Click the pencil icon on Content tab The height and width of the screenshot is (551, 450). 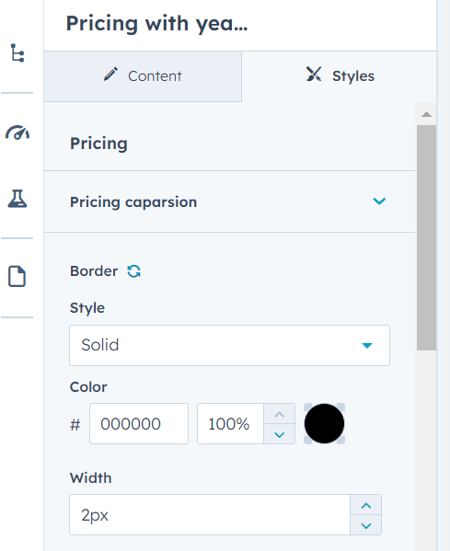click(x=111, y=74)
